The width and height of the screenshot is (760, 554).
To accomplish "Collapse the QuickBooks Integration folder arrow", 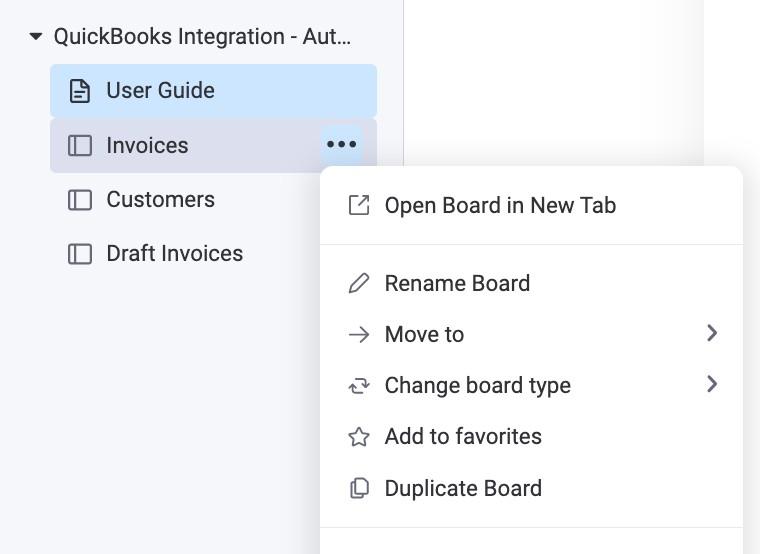I will pyautogui.click(x=36, y=37).
